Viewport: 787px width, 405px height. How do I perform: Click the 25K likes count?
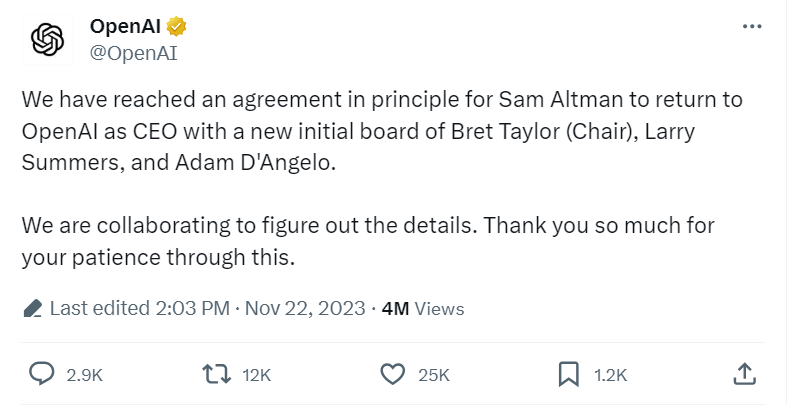(x=434, y=375)
